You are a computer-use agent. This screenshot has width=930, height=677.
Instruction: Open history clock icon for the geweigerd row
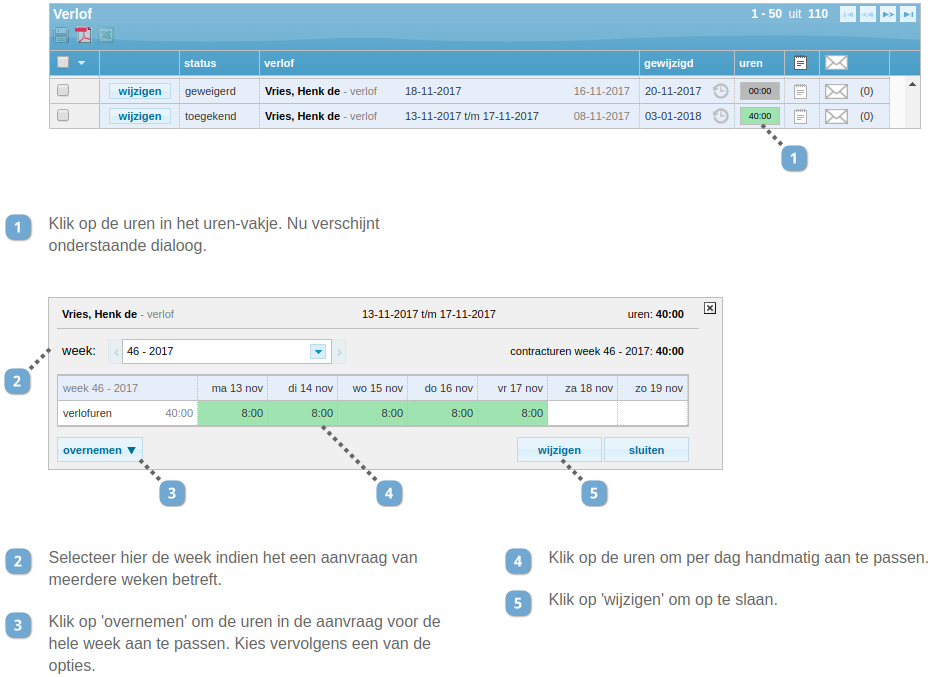[x=720, y=91]
